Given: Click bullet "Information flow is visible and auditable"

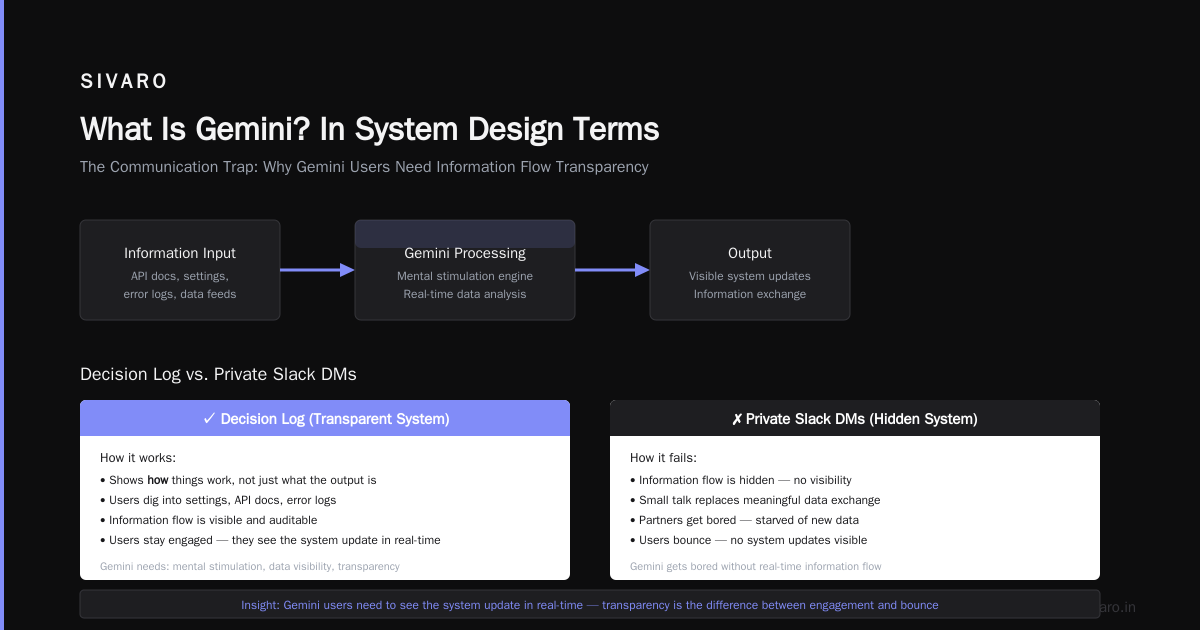Looking at the screenshot, I should [x=209, y=520].
